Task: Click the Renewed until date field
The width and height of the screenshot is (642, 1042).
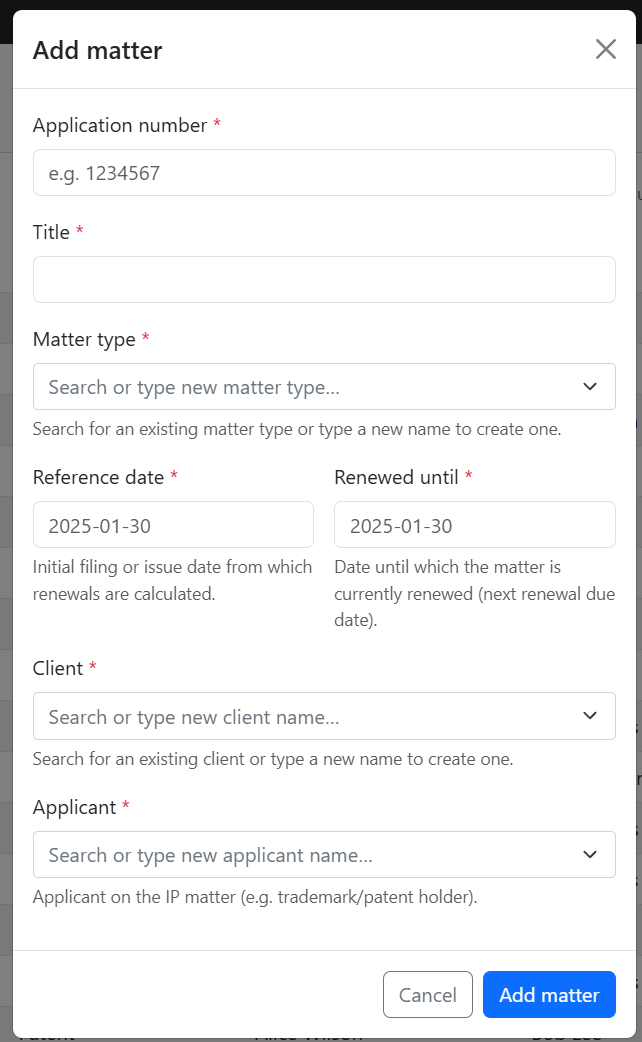Action: pyautogui.click(x=474, y=525)
